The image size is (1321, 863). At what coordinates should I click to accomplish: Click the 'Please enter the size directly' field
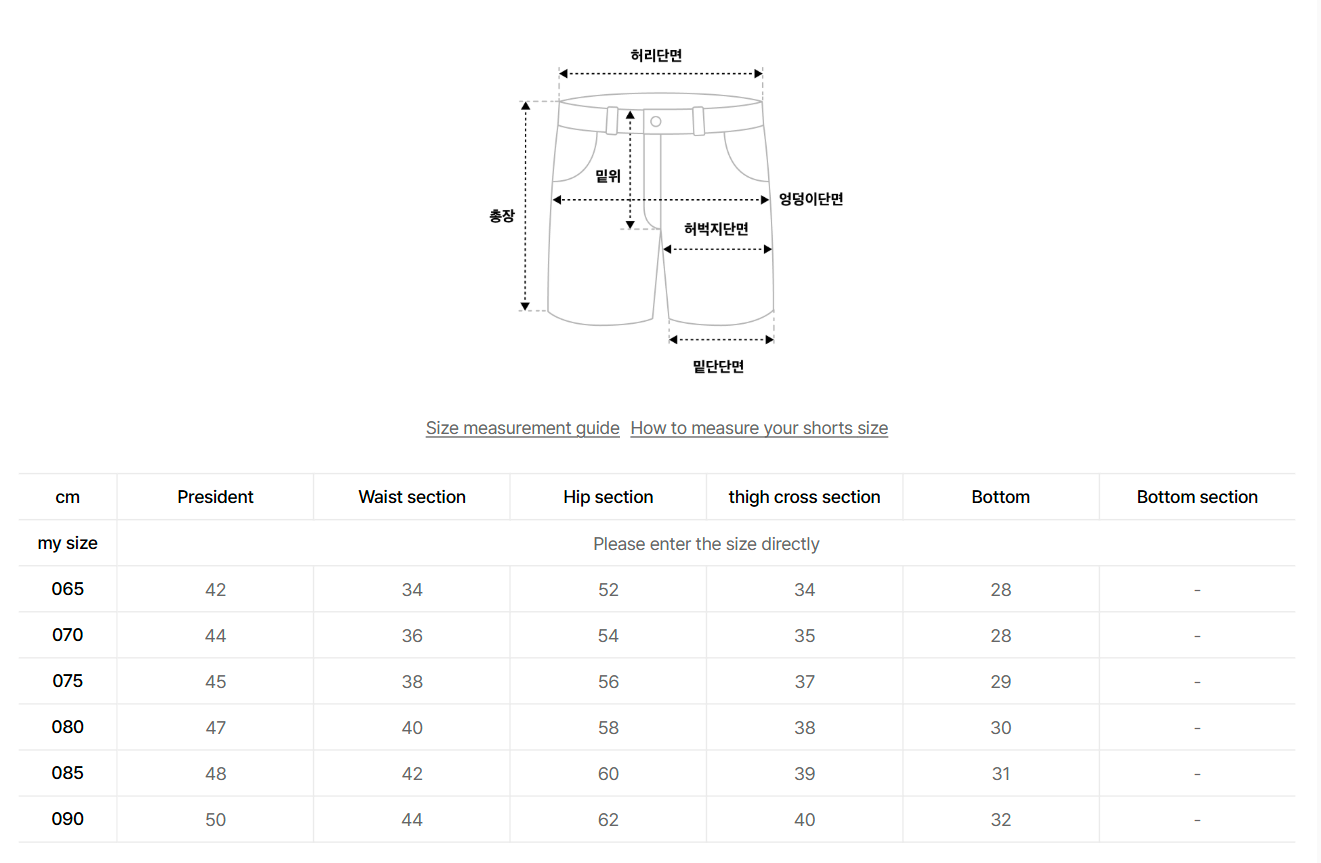pyautogui.click(x=706, y=544)
